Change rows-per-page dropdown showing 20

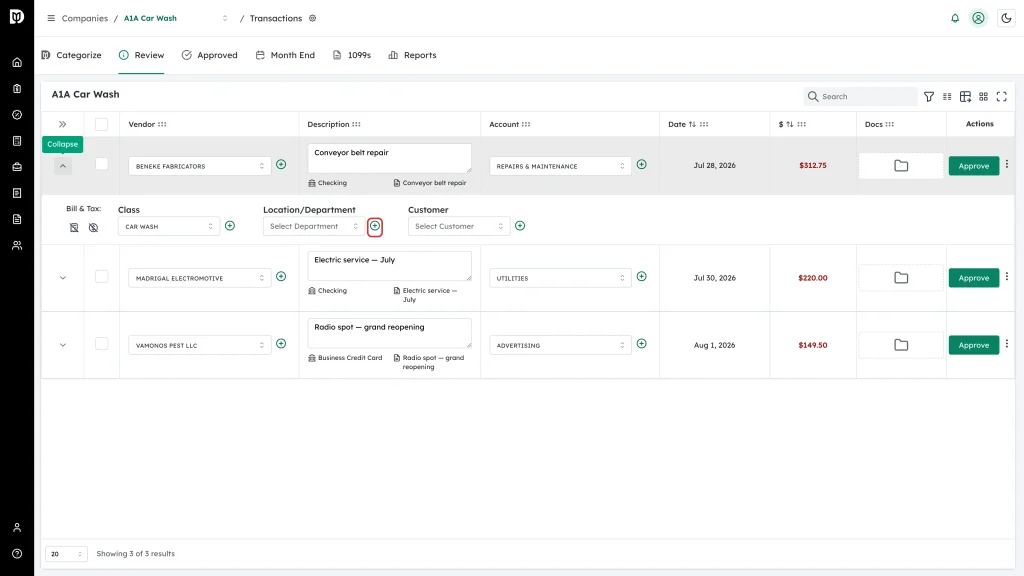pyautogui.click(x=66, y=554)
